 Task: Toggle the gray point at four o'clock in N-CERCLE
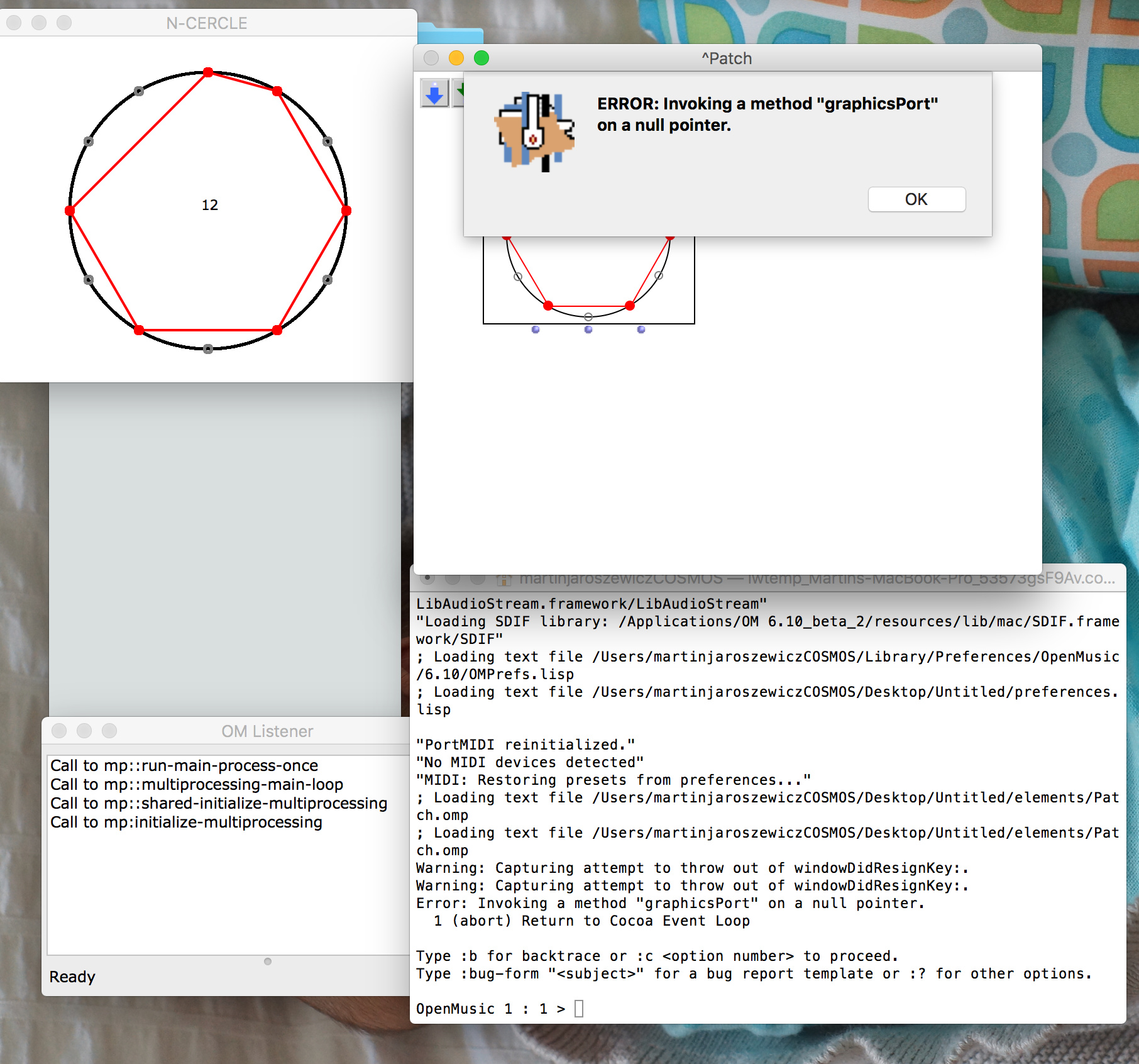[327, 280]
